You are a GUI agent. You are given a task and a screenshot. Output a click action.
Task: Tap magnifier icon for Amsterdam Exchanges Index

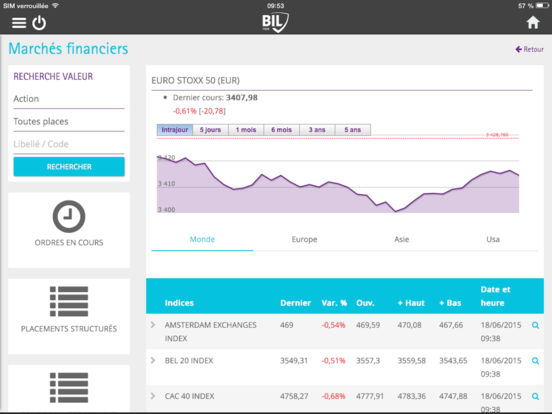click(x=535, y=325)
